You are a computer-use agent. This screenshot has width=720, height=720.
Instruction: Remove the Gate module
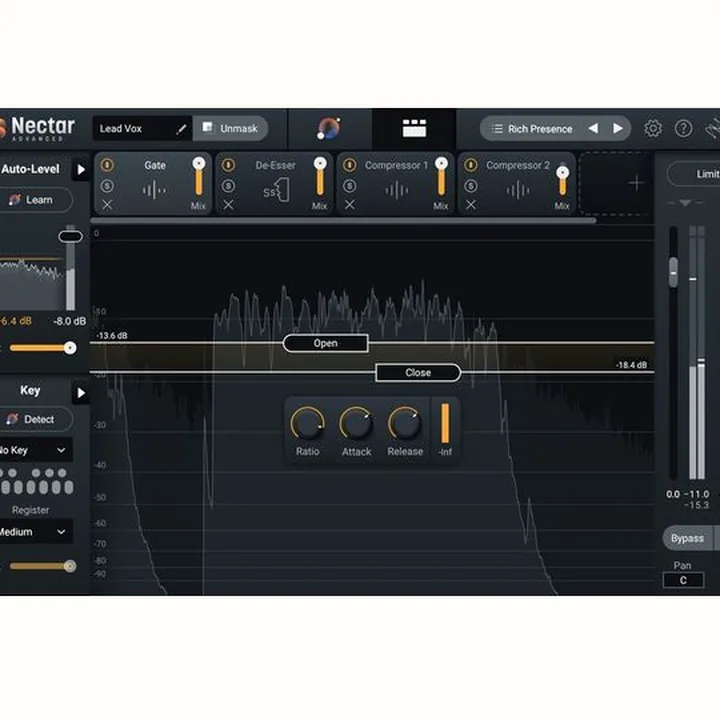107,205
